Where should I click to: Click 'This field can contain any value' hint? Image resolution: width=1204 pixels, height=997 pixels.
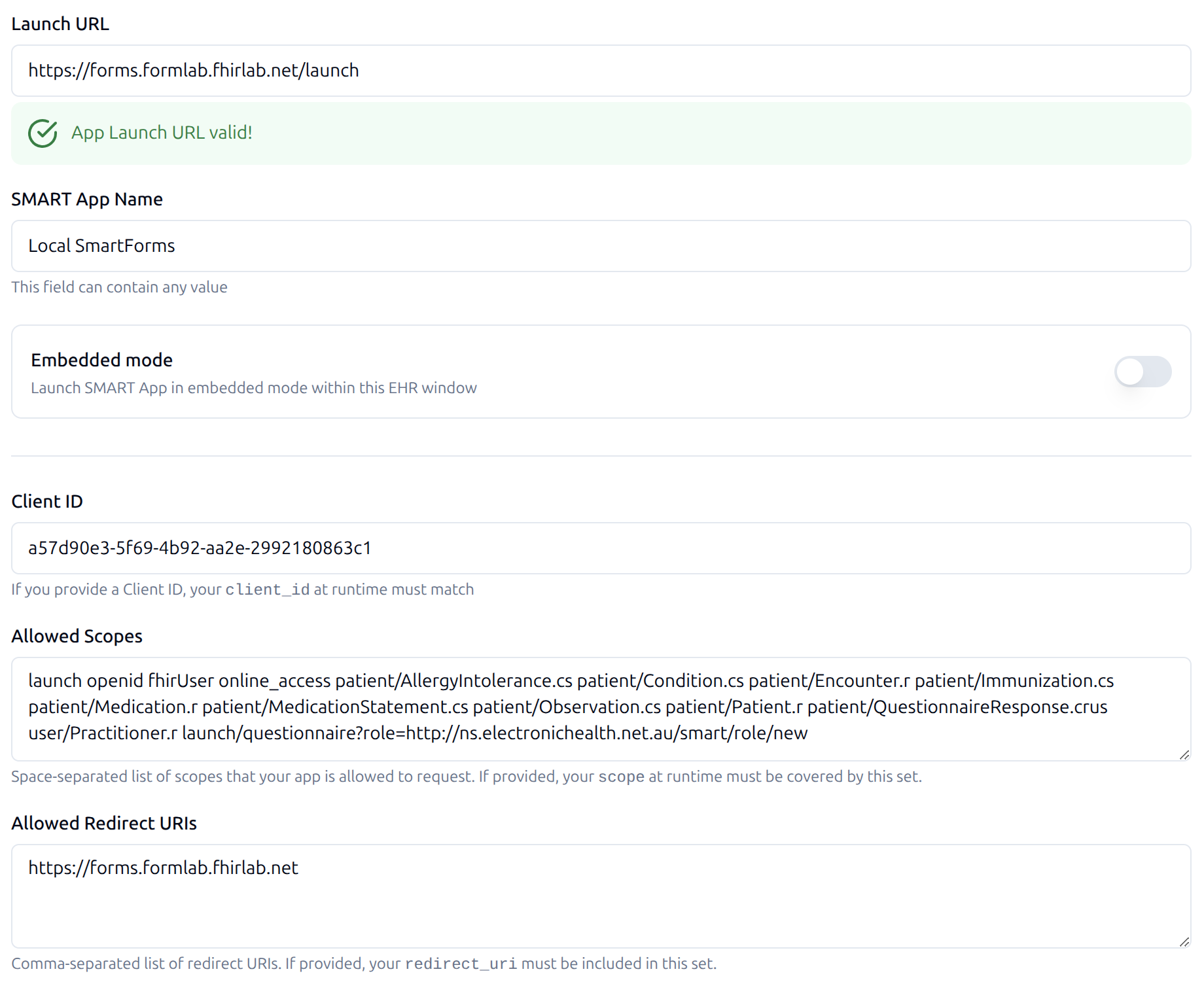tap(119, 287)
